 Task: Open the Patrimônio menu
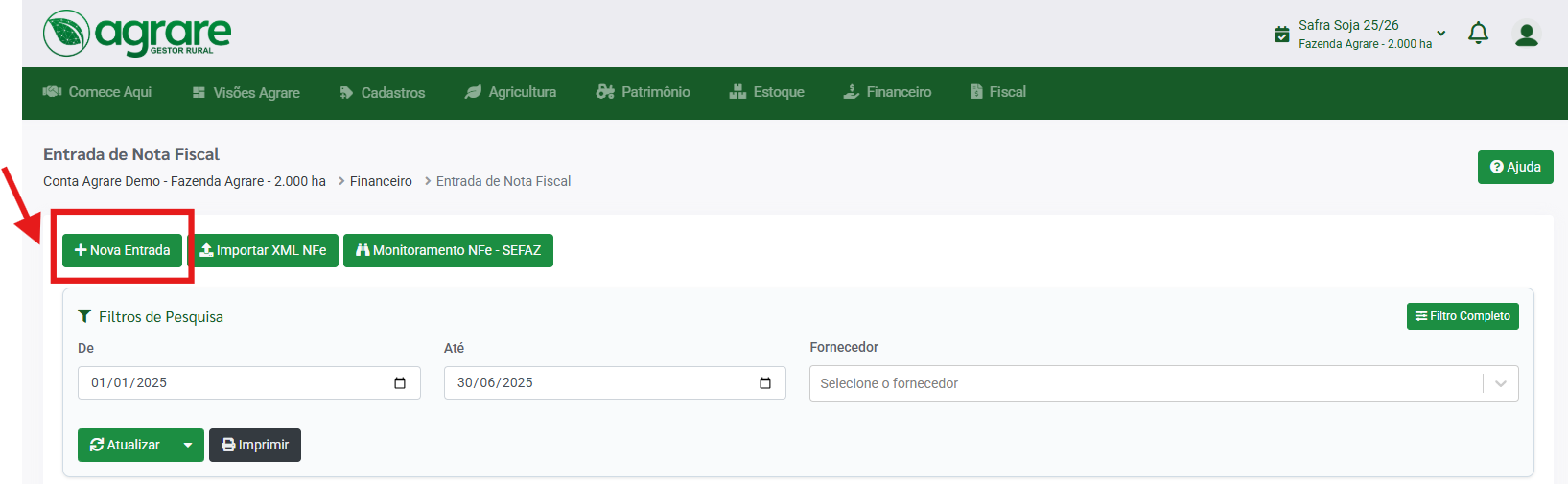644,92
